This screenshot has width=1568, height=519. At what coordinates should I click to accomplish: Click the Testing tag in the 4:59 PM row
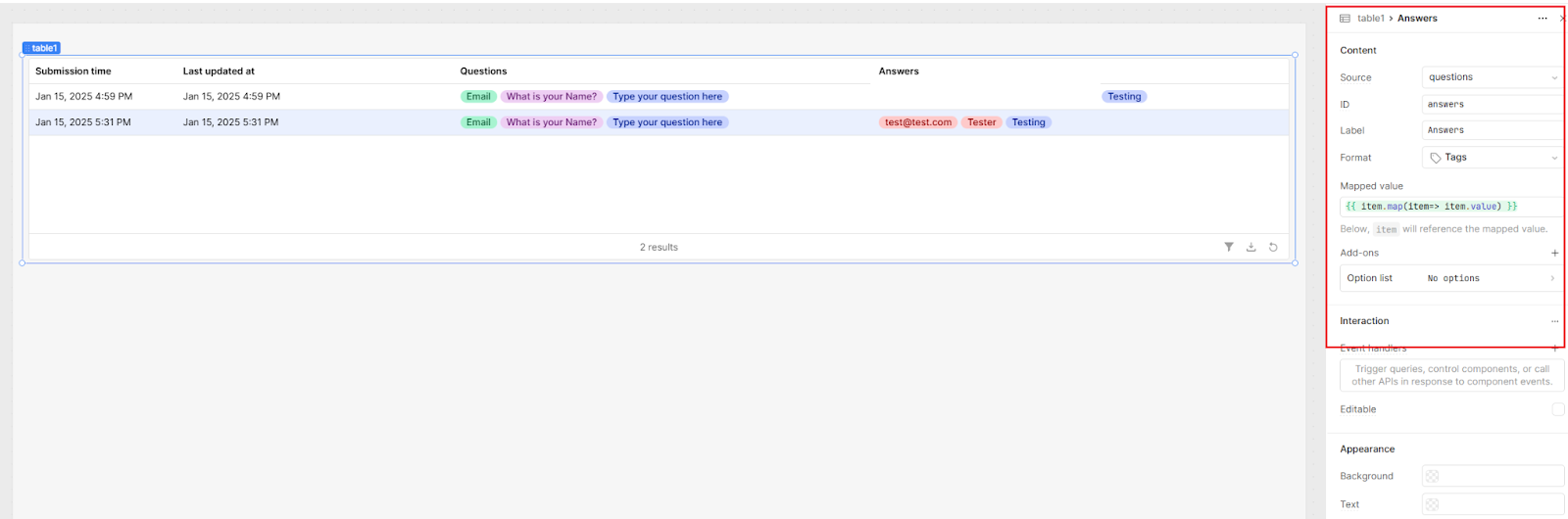pos(1124,96)
